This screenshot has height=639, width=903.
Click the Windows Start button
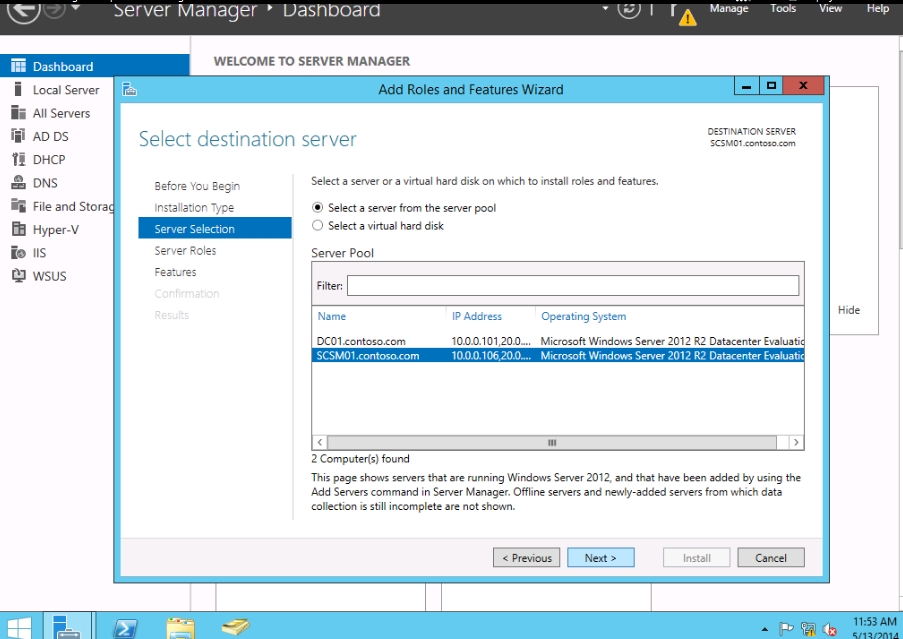tap(20, 628)
